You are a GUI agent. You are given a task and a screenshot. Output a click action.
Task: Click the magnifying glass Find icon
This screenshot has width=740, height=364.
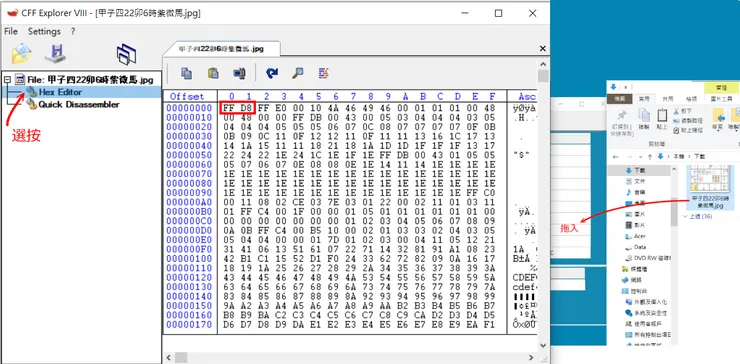[297, 73]
